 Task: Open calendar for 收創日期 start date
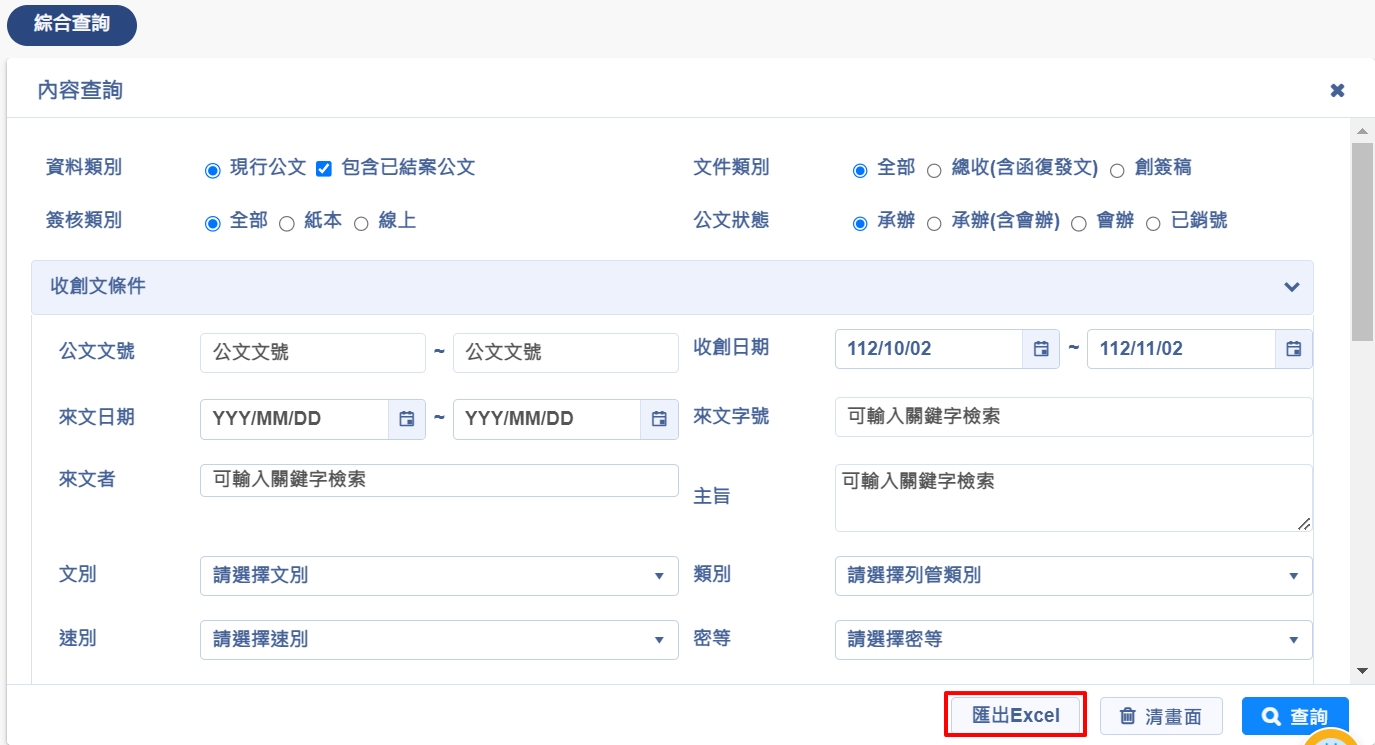pyautogui.click(x=1041, y=349)
